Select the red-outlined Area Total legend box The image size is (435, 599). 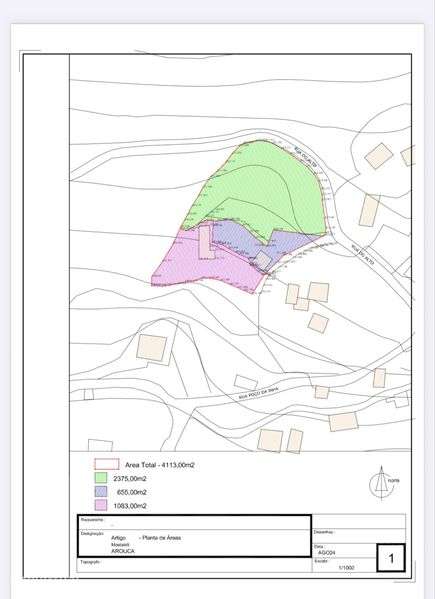(x=107, y=464)
